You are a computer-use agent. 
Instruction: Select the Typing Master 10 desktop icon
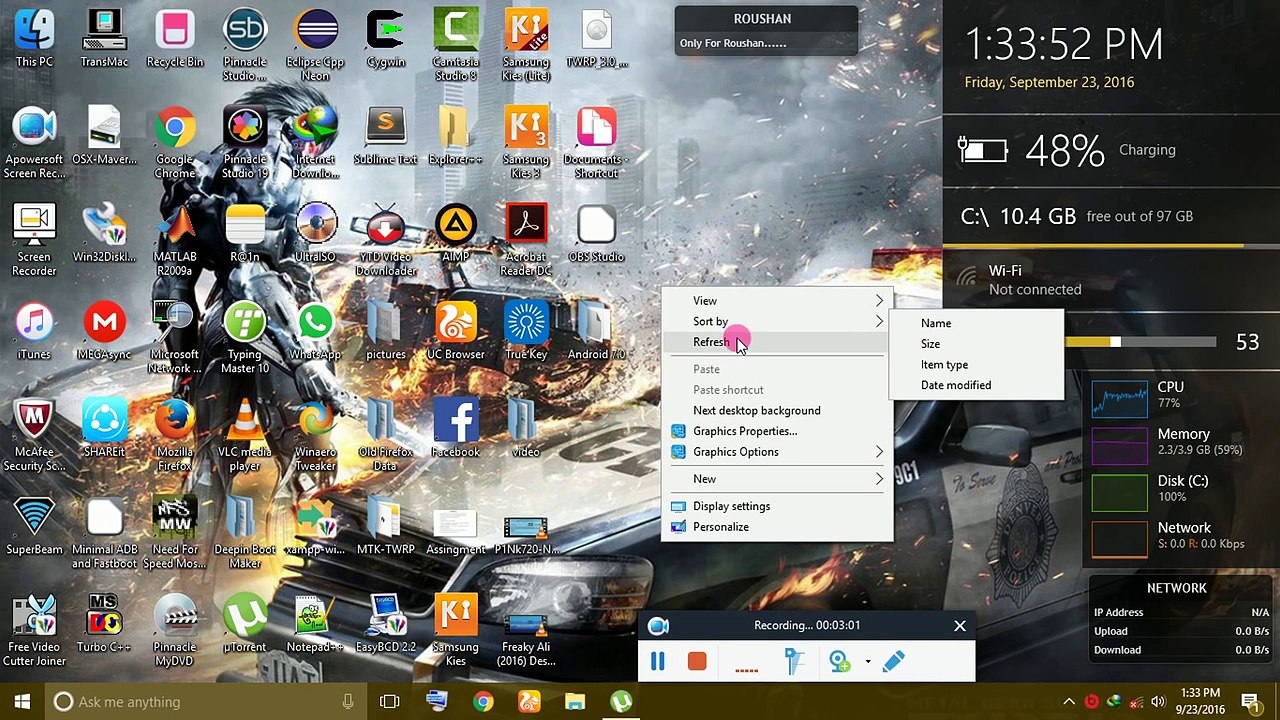[245, 338]
